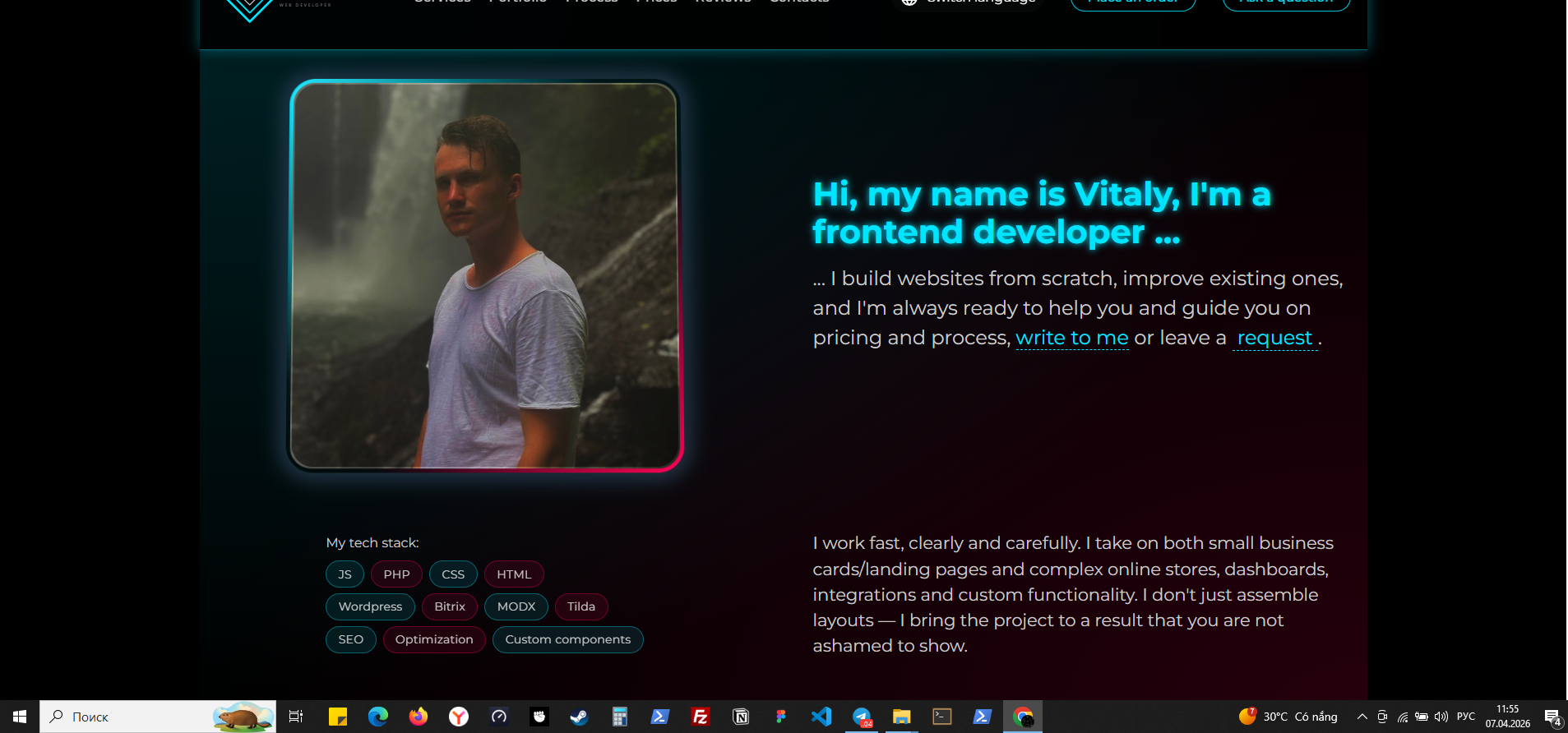Image resolution: width=1568 pixels, height=733 pixels.
Task: Open the PowerShell icon next to Chrome
Action: [x=983, y=717]
